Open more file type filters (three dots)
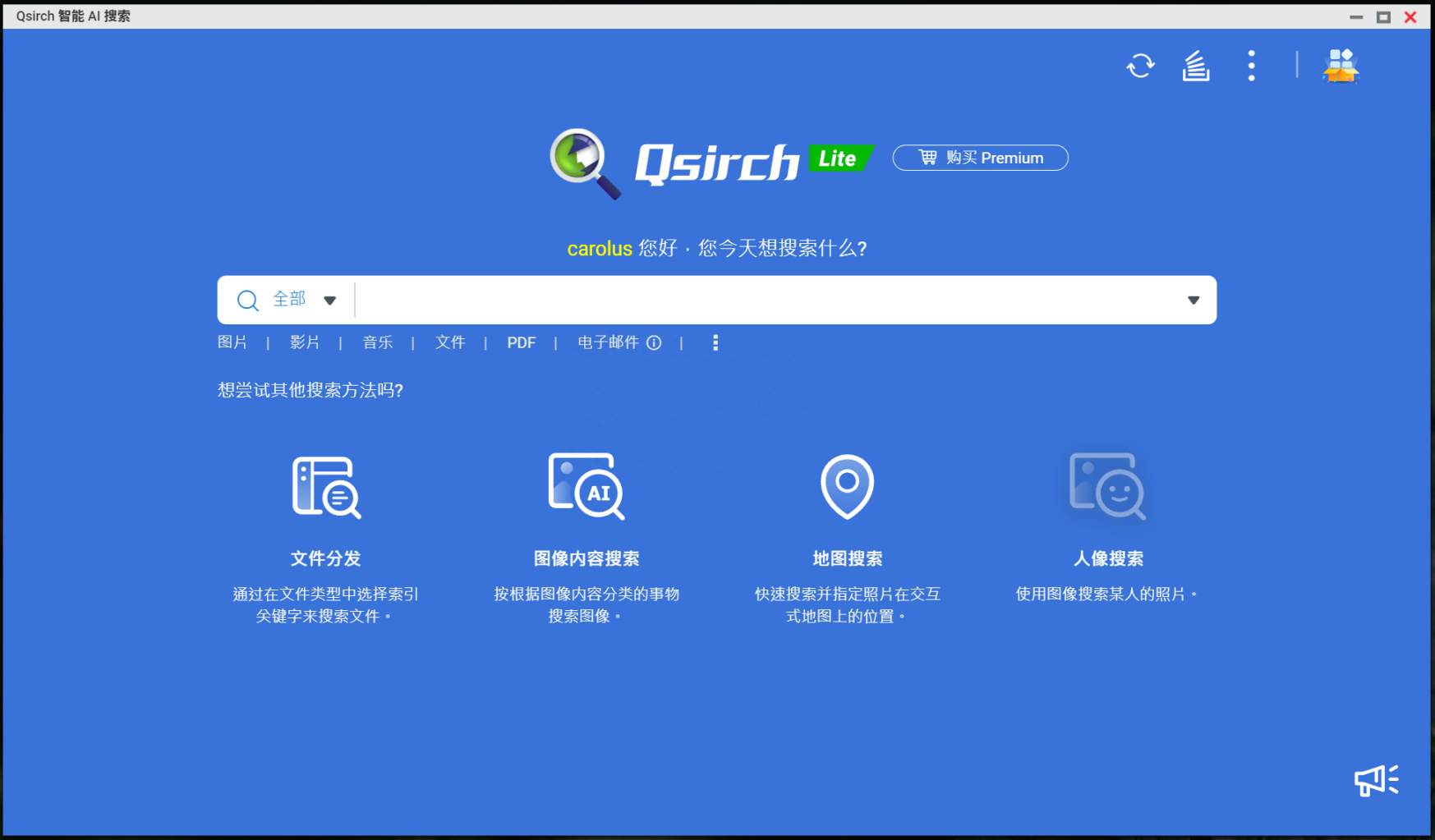The image size is (1435, 840). 715,342
